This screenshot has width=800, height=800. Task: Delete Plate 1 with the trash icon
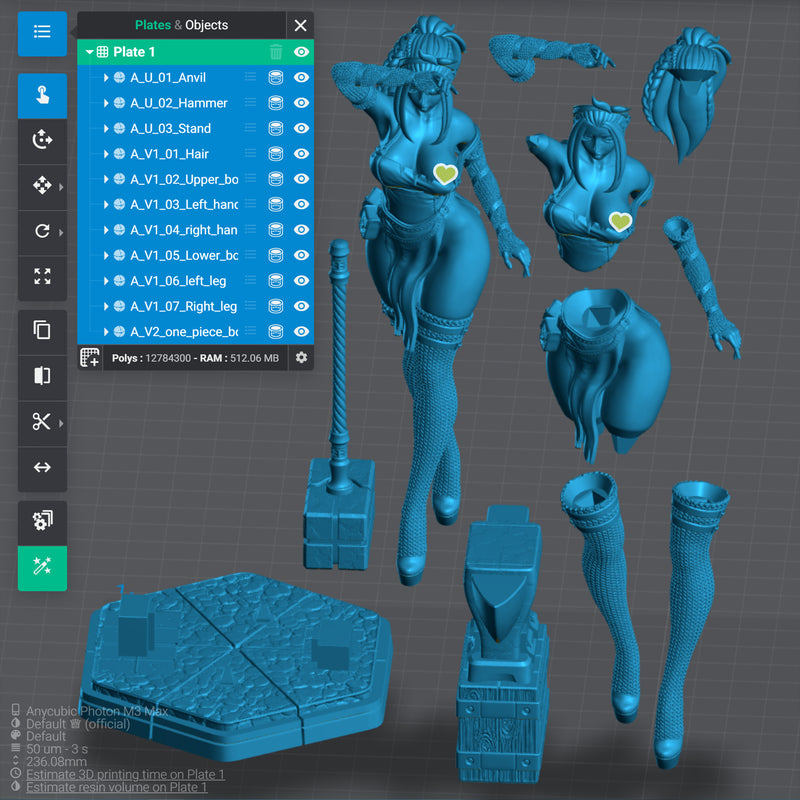[276, 52]
